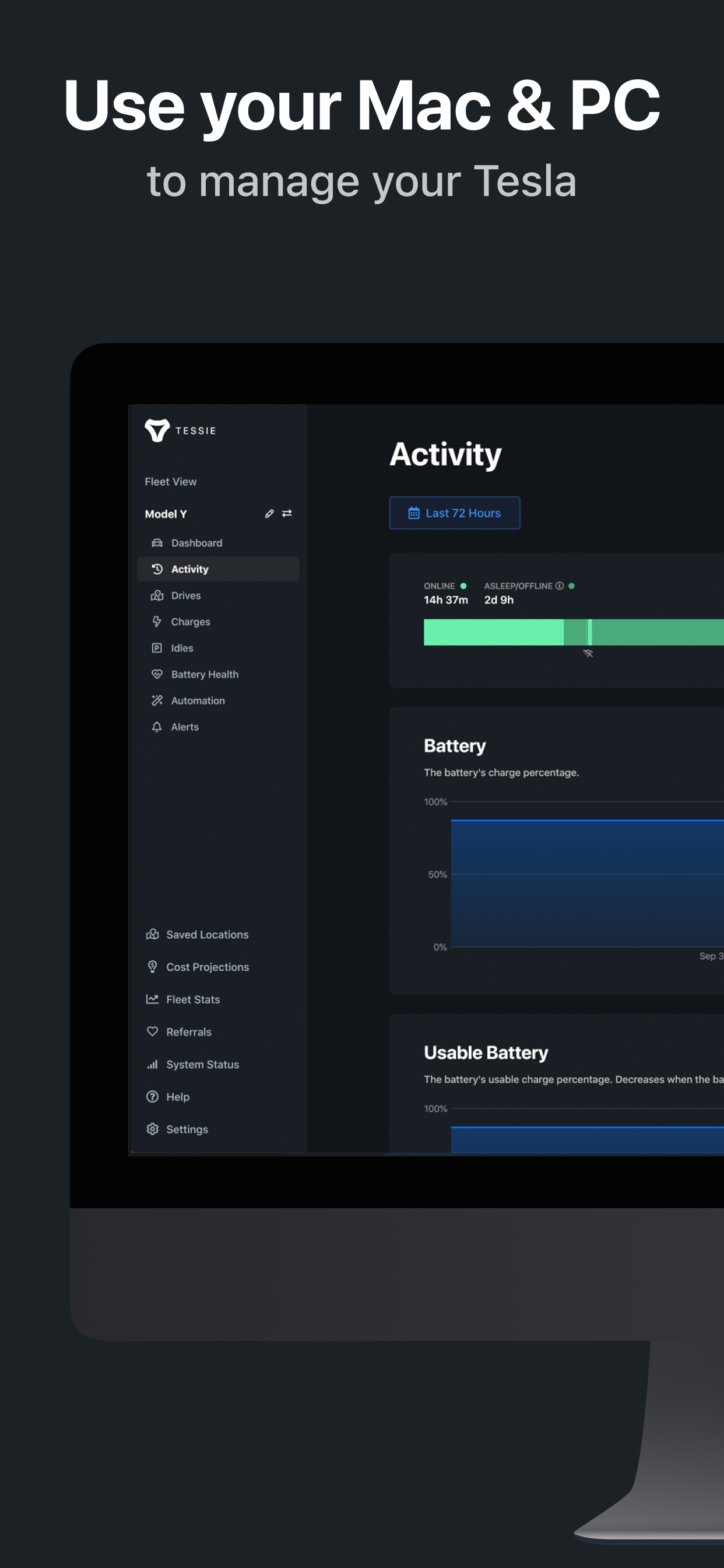Image resolution: width=724 pixels, height=1568 pixels.
Task: Click the Referrals heart icon
Action: (x=153, y=1032)
